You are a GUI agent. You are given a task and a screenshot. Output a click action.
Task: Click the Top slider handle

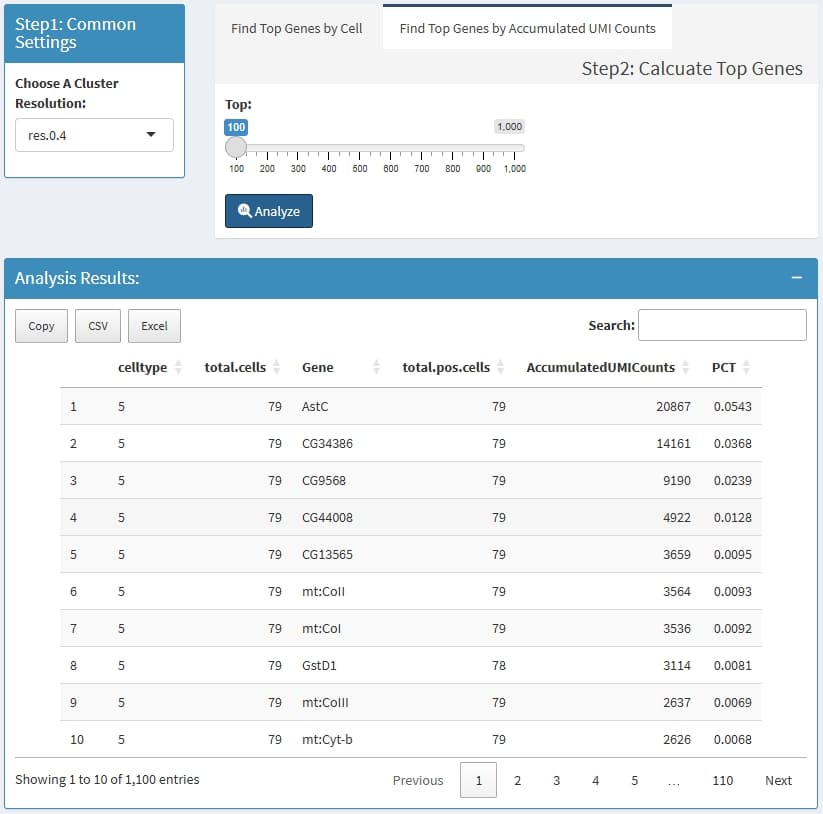[x=236, y=148]
